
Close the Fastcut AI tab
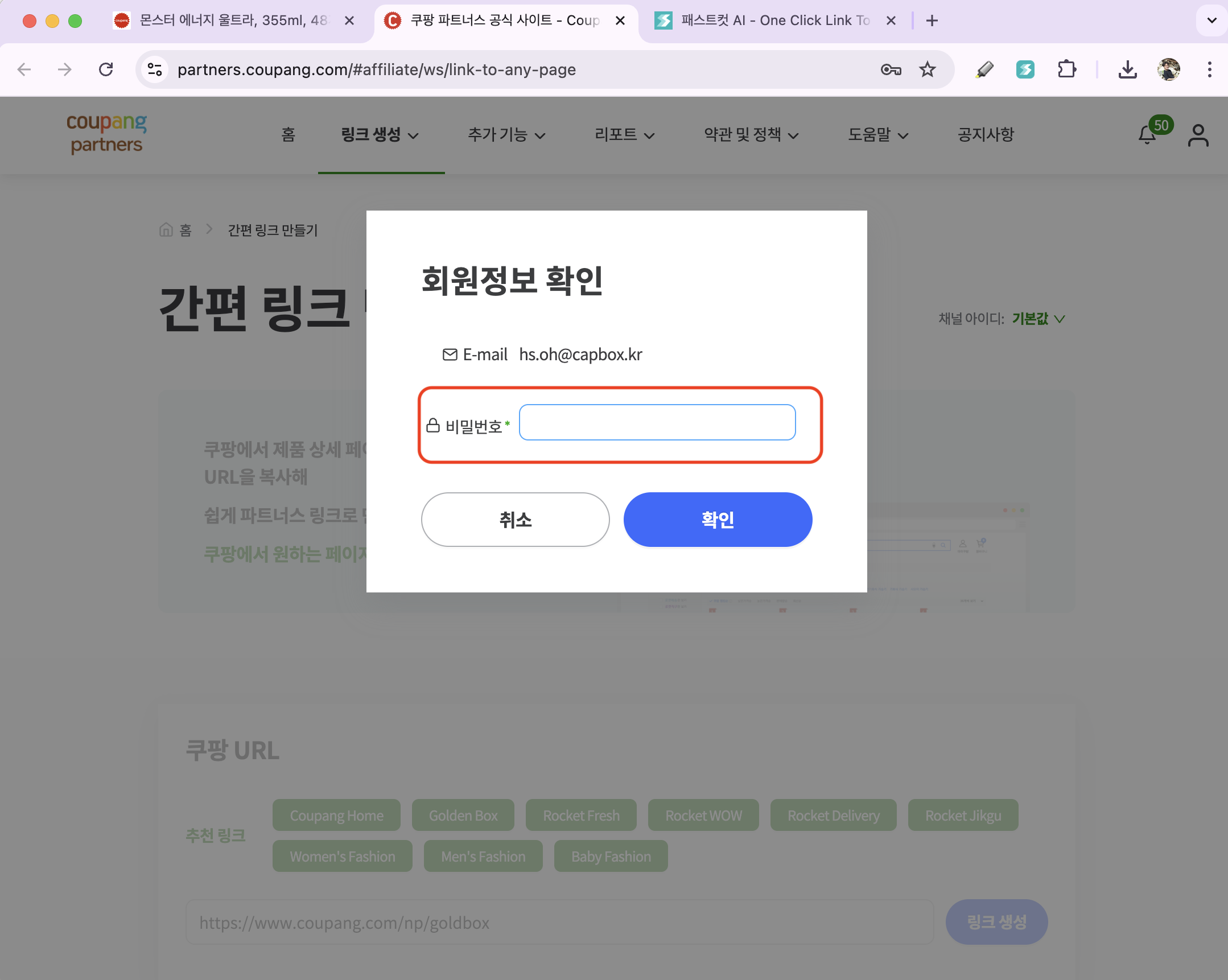point(891,20)
